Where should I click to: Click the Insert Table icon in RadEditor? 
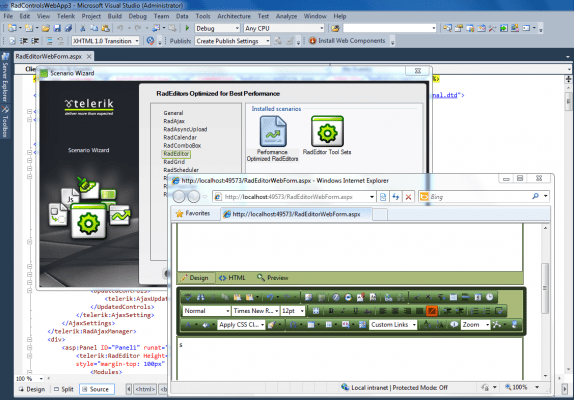click(x=311, y=325)
